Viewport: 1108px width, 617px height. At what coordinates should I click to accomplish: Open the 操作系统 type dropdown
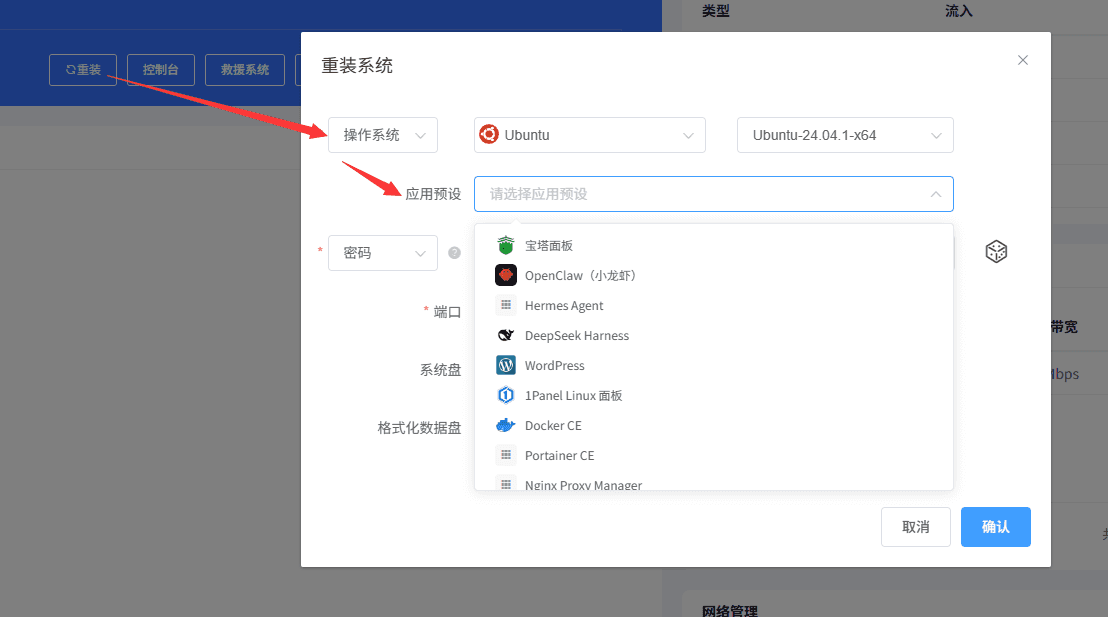(x=383, y=135)
